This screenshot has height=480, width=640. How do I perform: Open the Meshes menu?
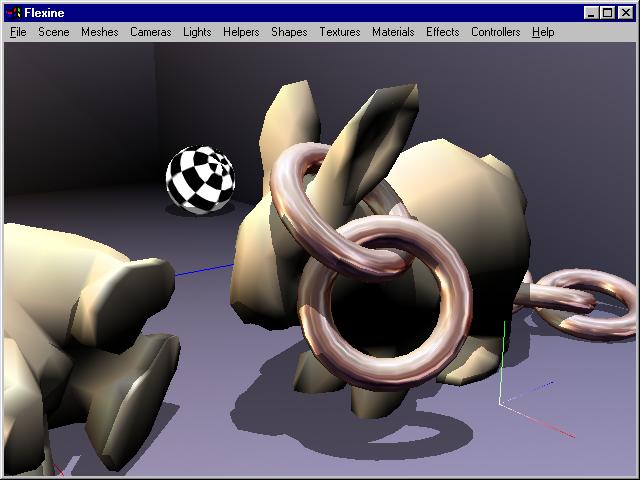point(100,32)
